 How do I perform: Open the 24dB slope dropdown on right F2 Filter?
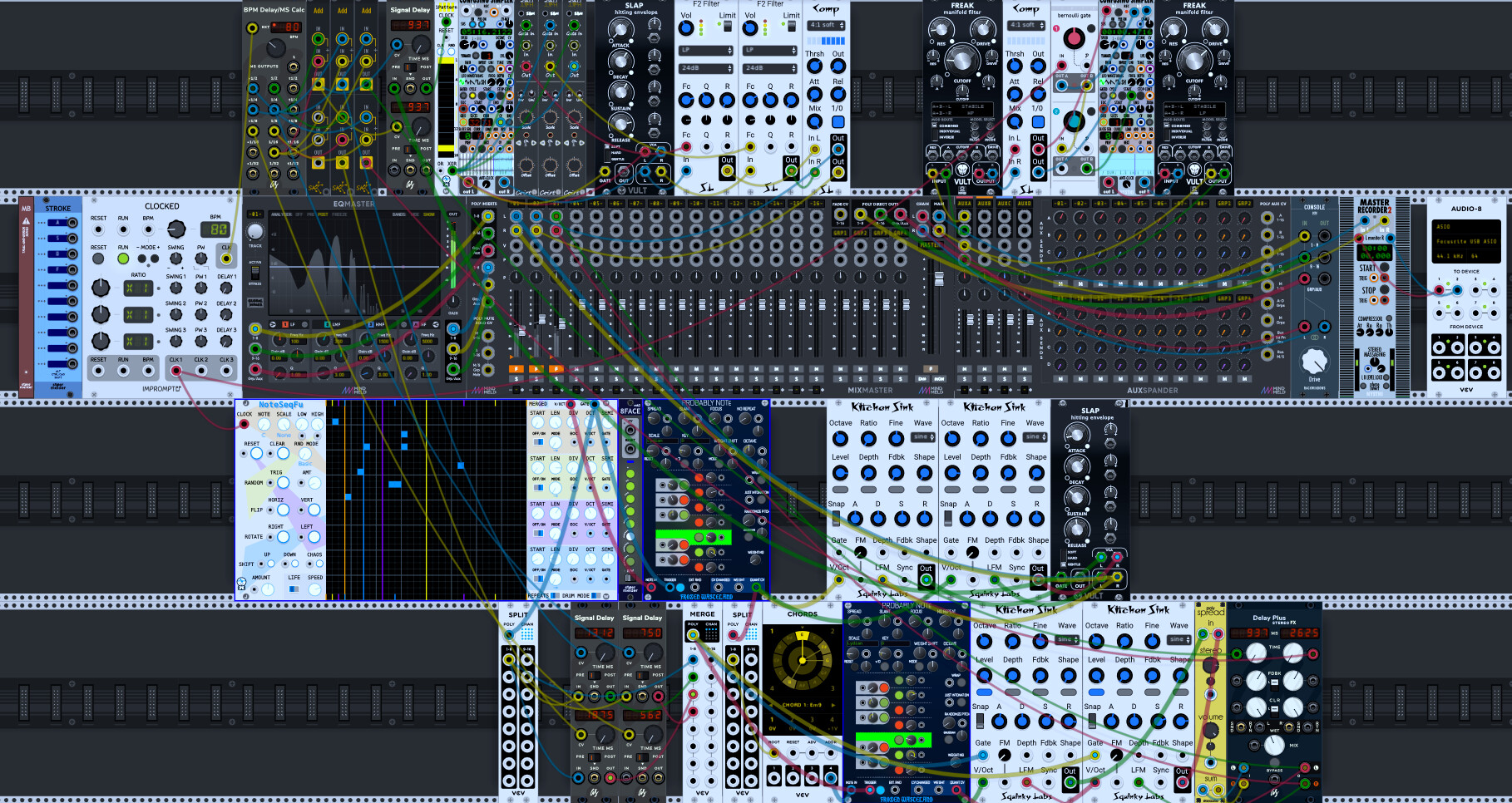coord(770,68)
